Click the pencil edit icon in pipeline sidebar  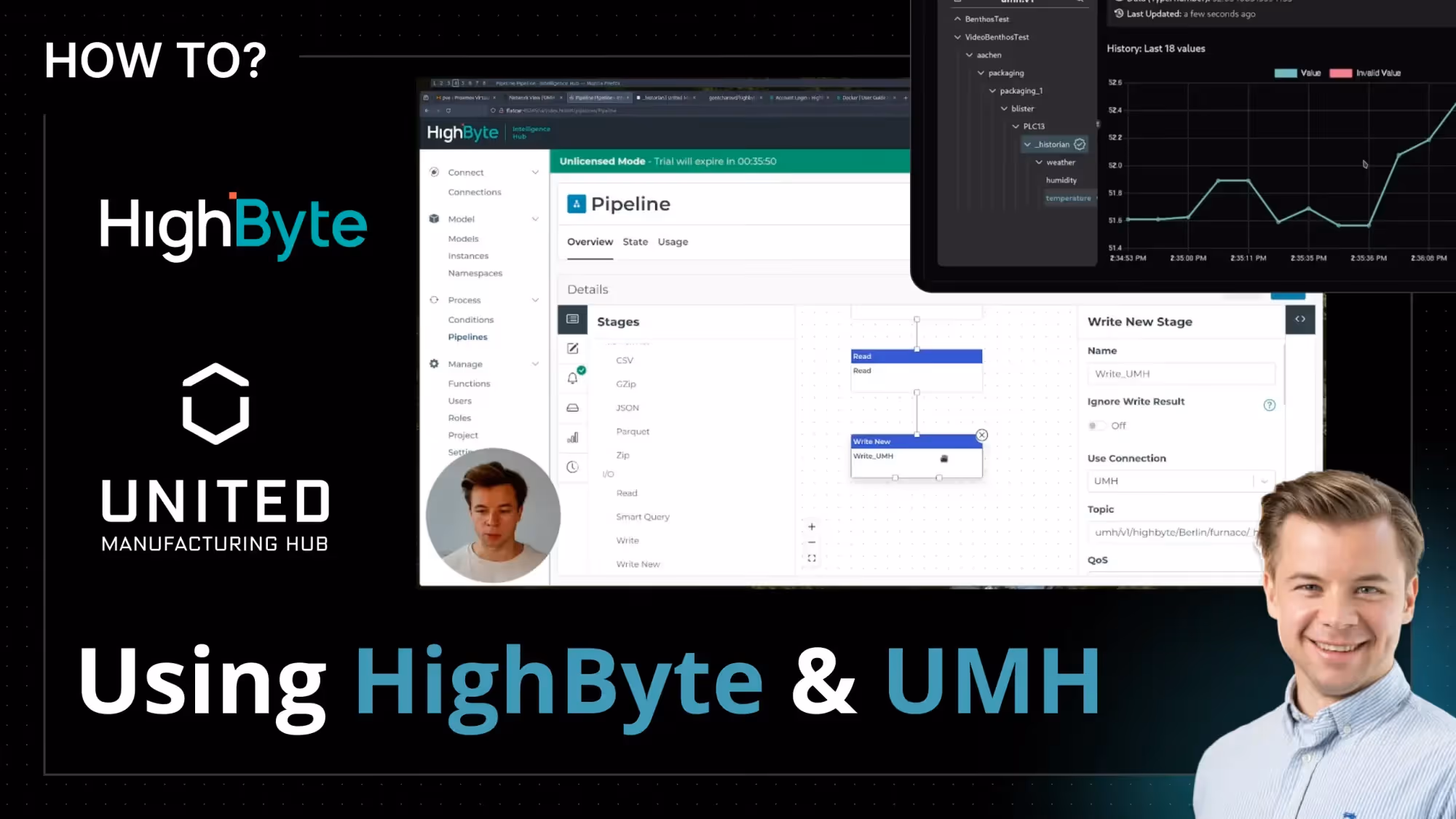click(x=572, y=349)
